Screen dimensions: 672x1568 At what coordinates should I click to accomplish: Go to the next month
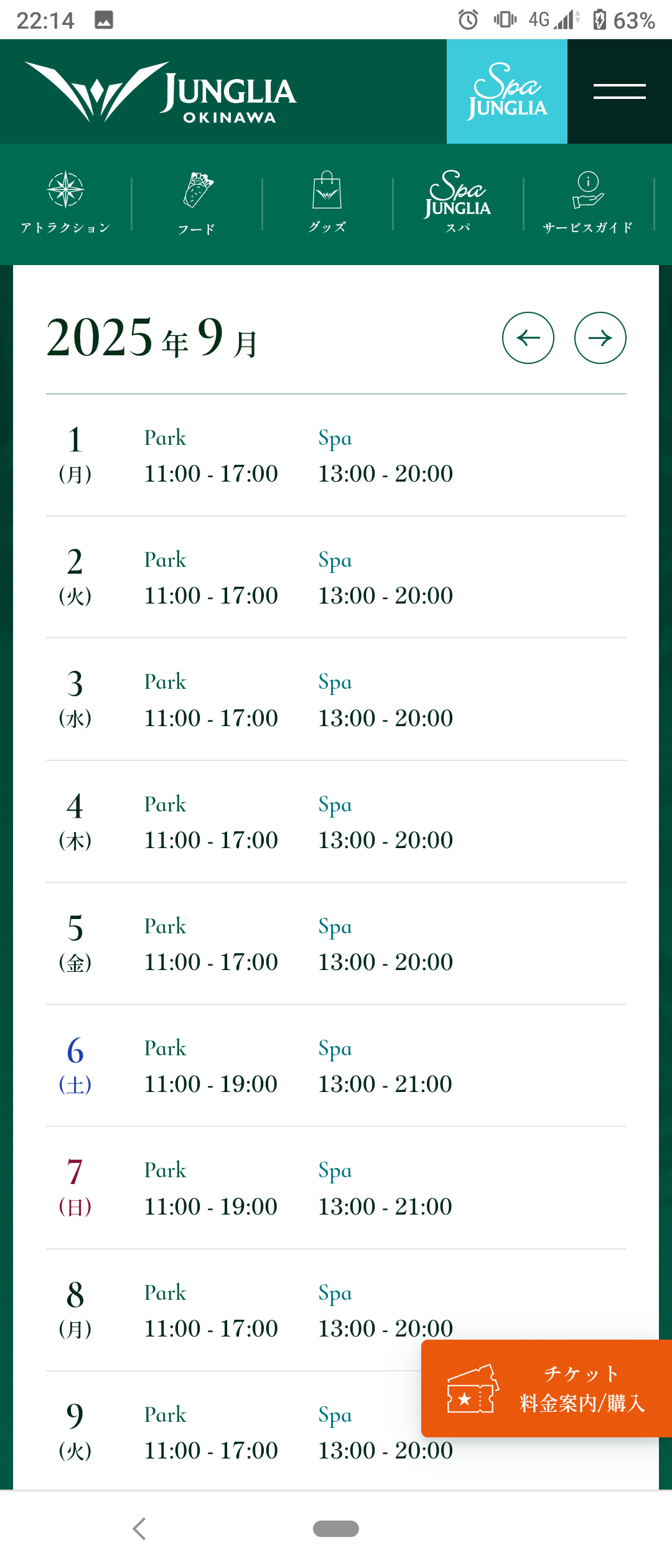point(600,338)
